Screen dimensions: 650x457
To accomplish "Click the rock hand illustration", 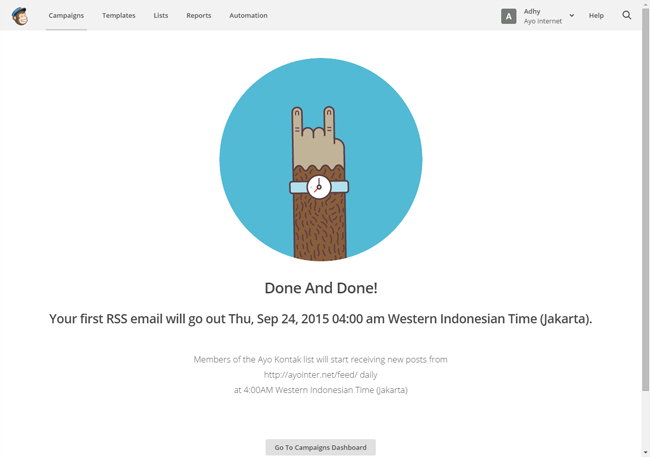I will coord(321,160).
